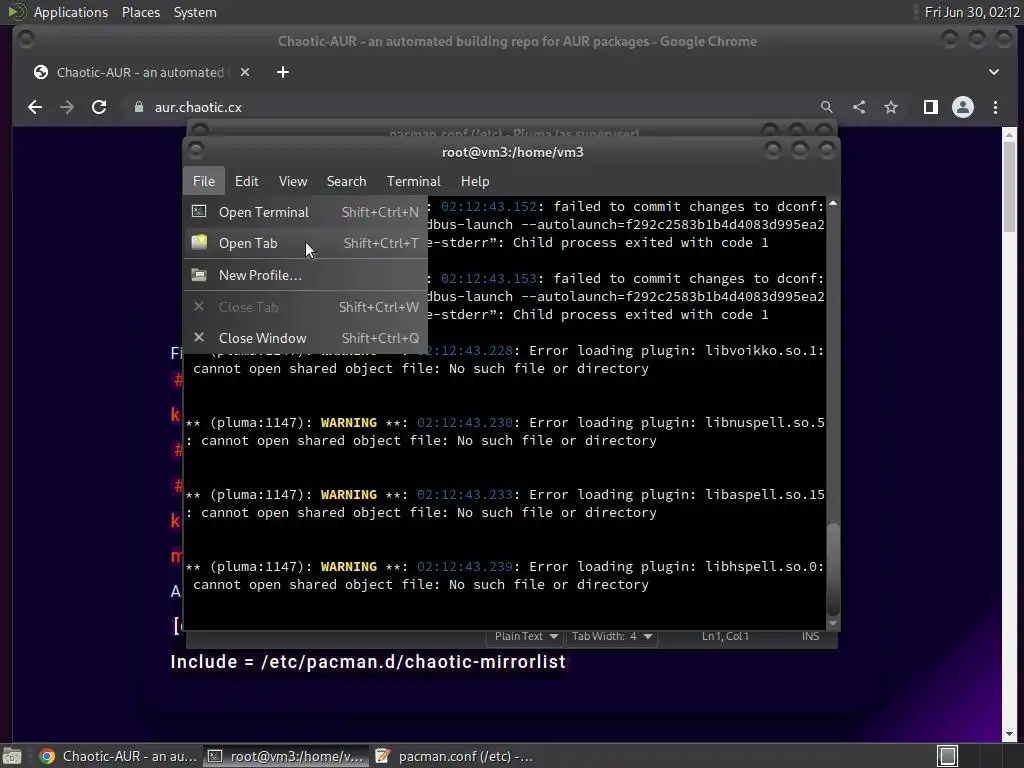1024x768 pixels.
Task: Click the workspace switcher in the taskbar
Action: pos(948,756)
